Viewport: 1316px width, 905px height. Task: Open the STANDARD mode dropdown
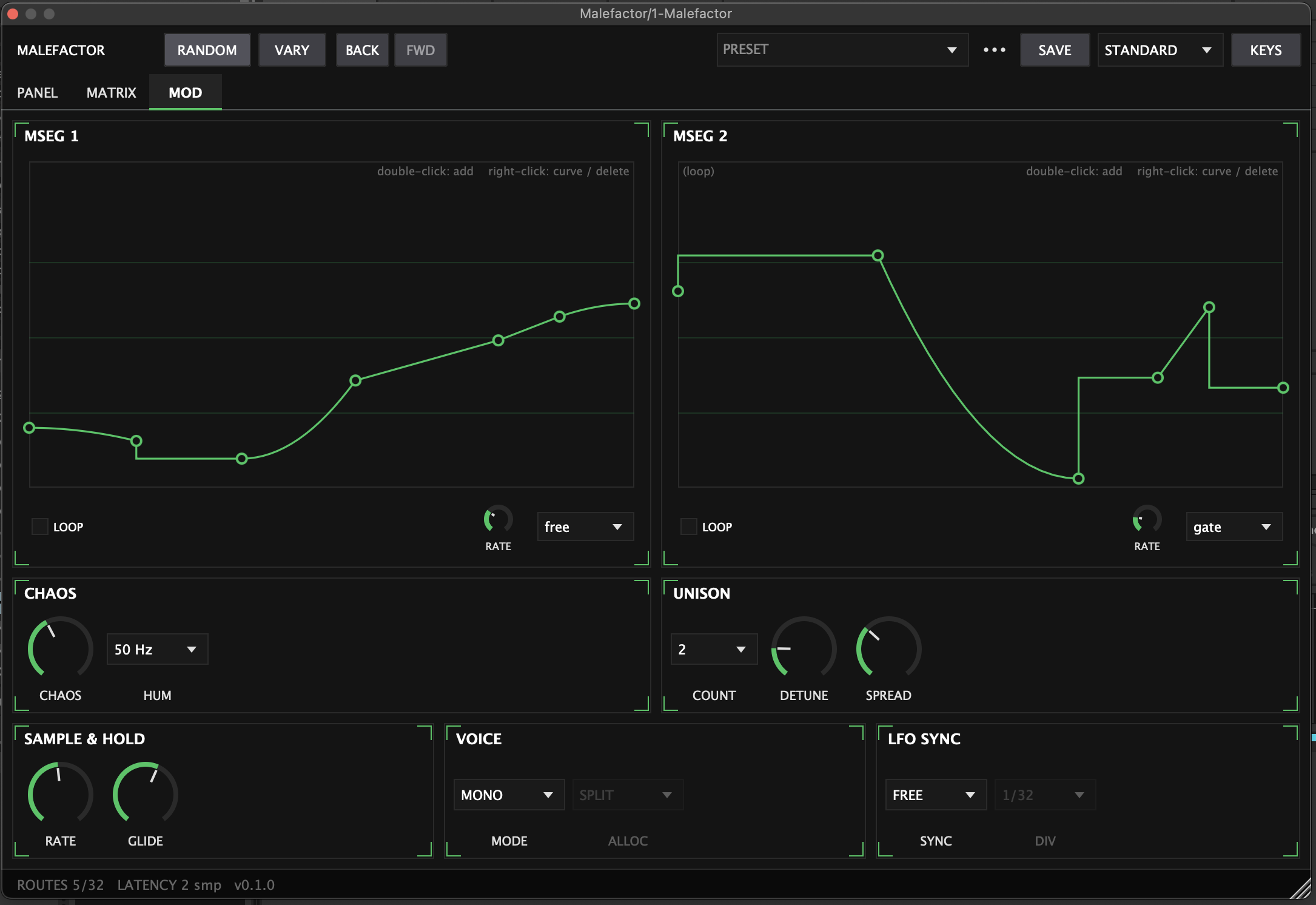[x=1160, y=50]
